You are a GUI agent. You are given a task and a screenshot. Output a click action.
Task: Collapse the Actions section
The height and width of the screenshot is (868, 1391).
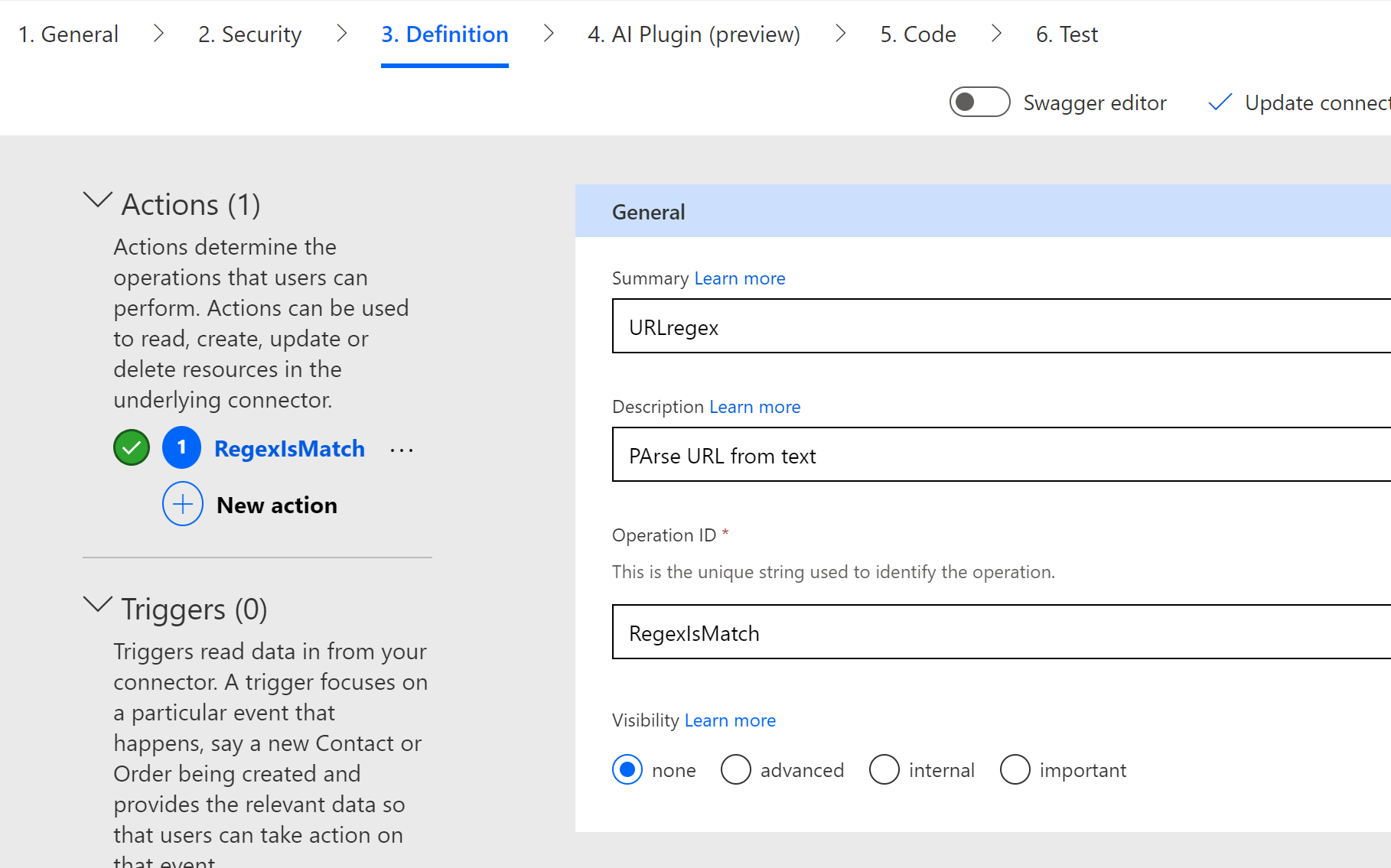[98, 201]
